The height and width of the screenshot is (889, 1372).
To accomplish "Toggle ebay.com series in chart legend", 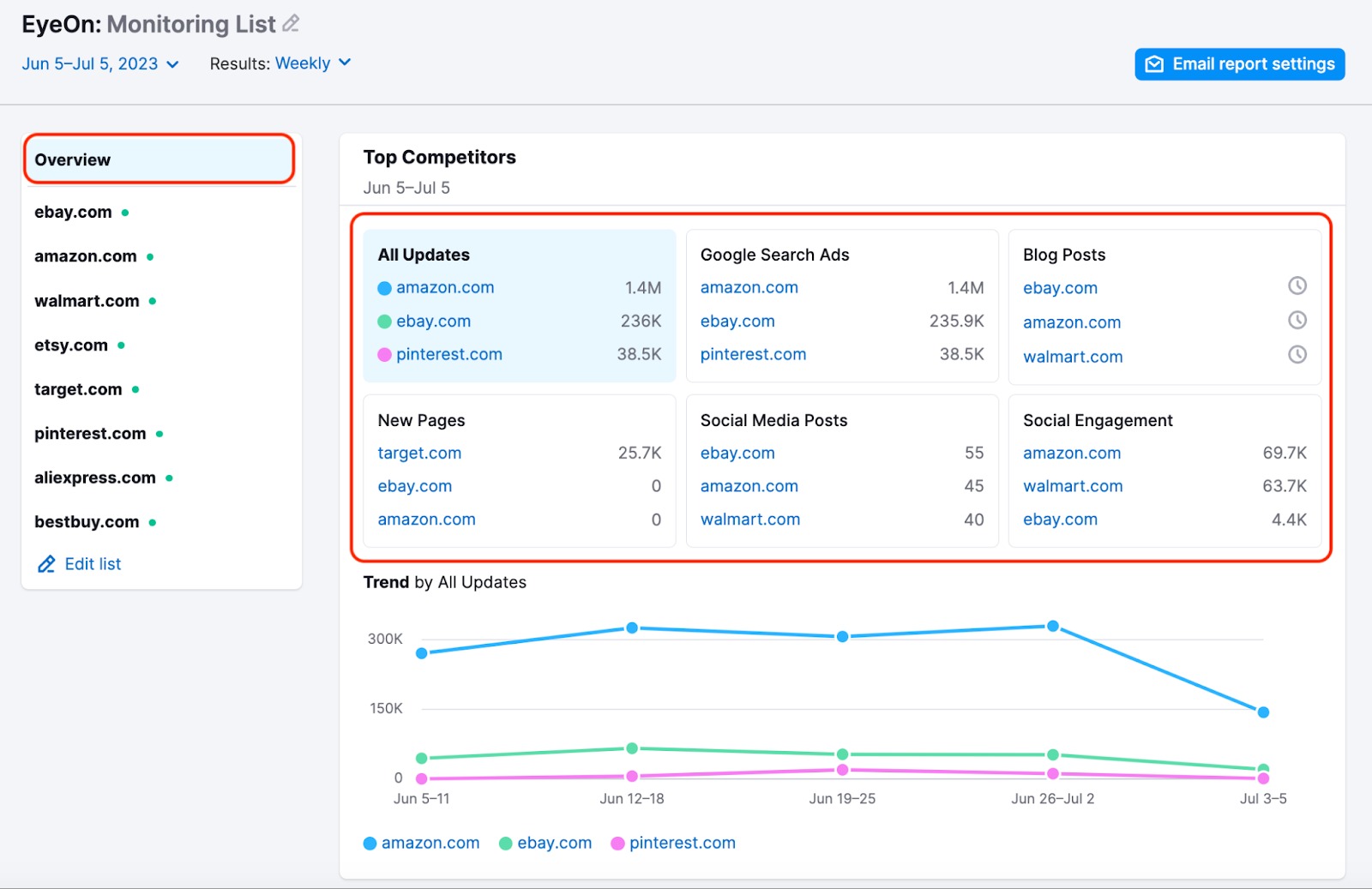I will (x=545, y=844).
